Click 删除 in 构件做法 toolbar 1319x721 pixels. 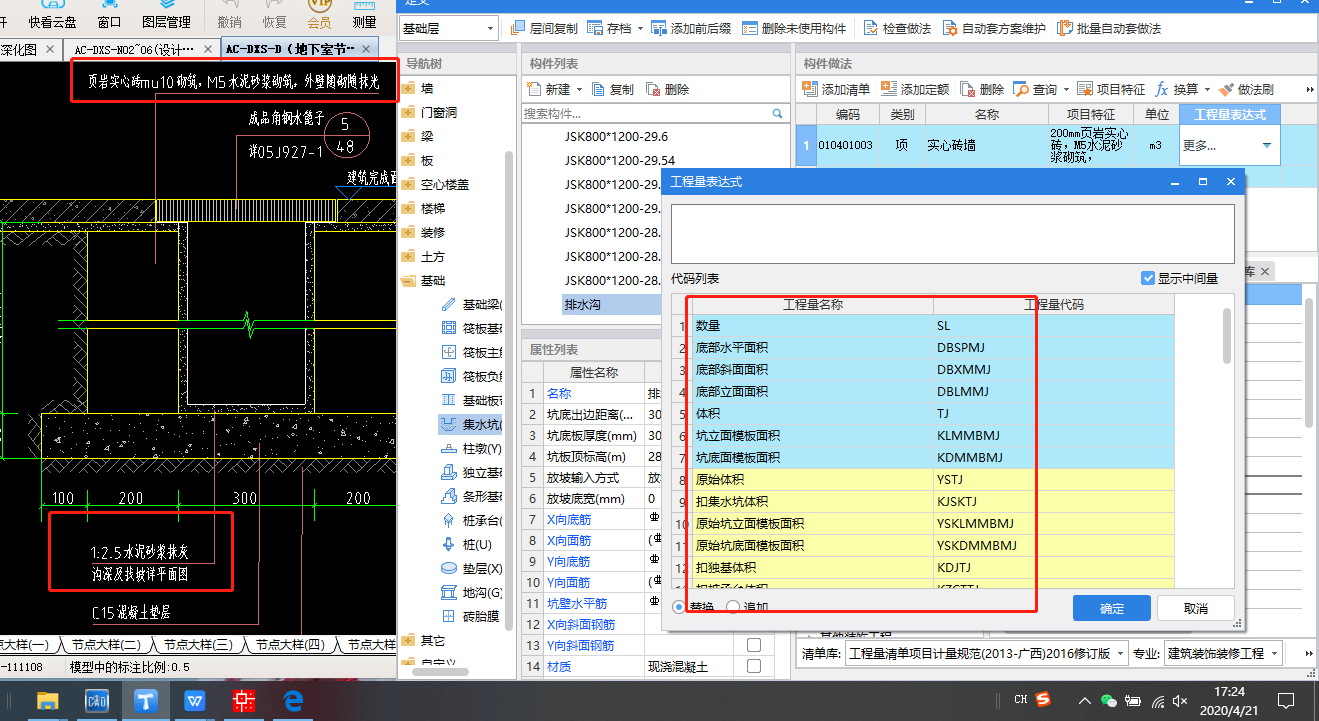[x=982, y=89]
